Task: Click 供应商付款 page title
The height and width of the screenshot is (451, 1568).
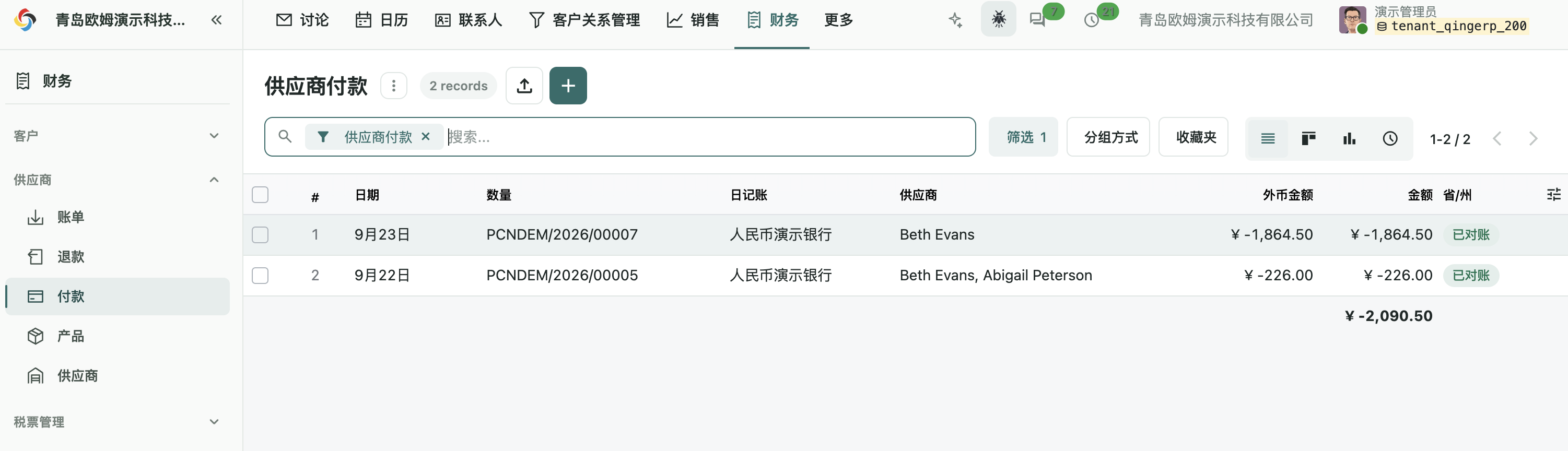Action: pyautogui.click(x=316, y=86)
